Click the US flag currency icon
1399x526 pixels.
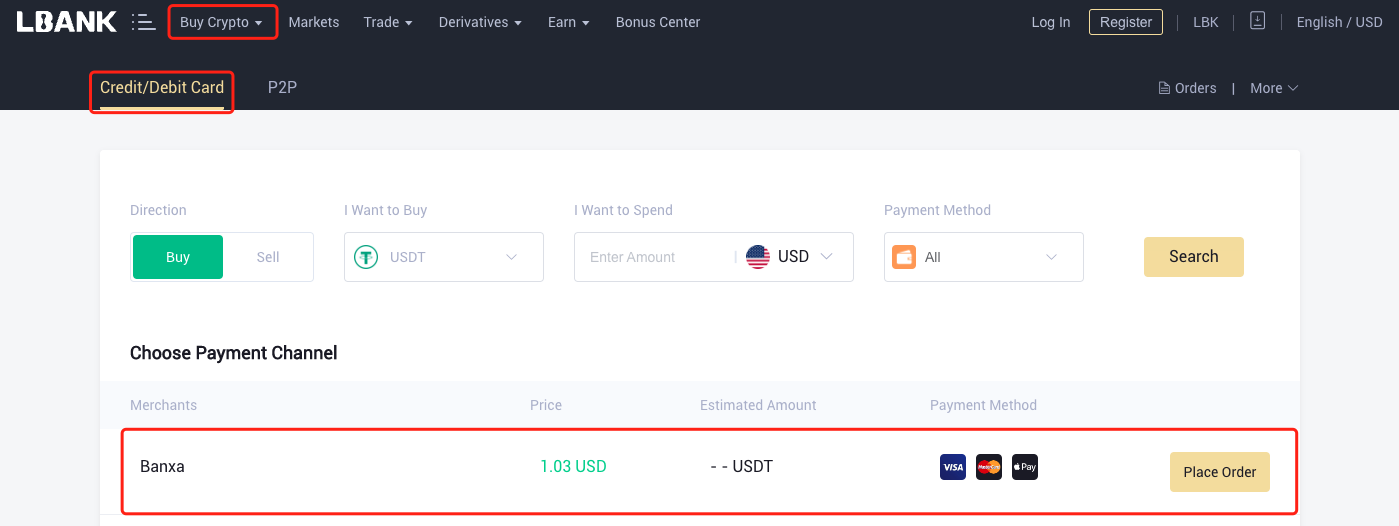tap(758, 257)
